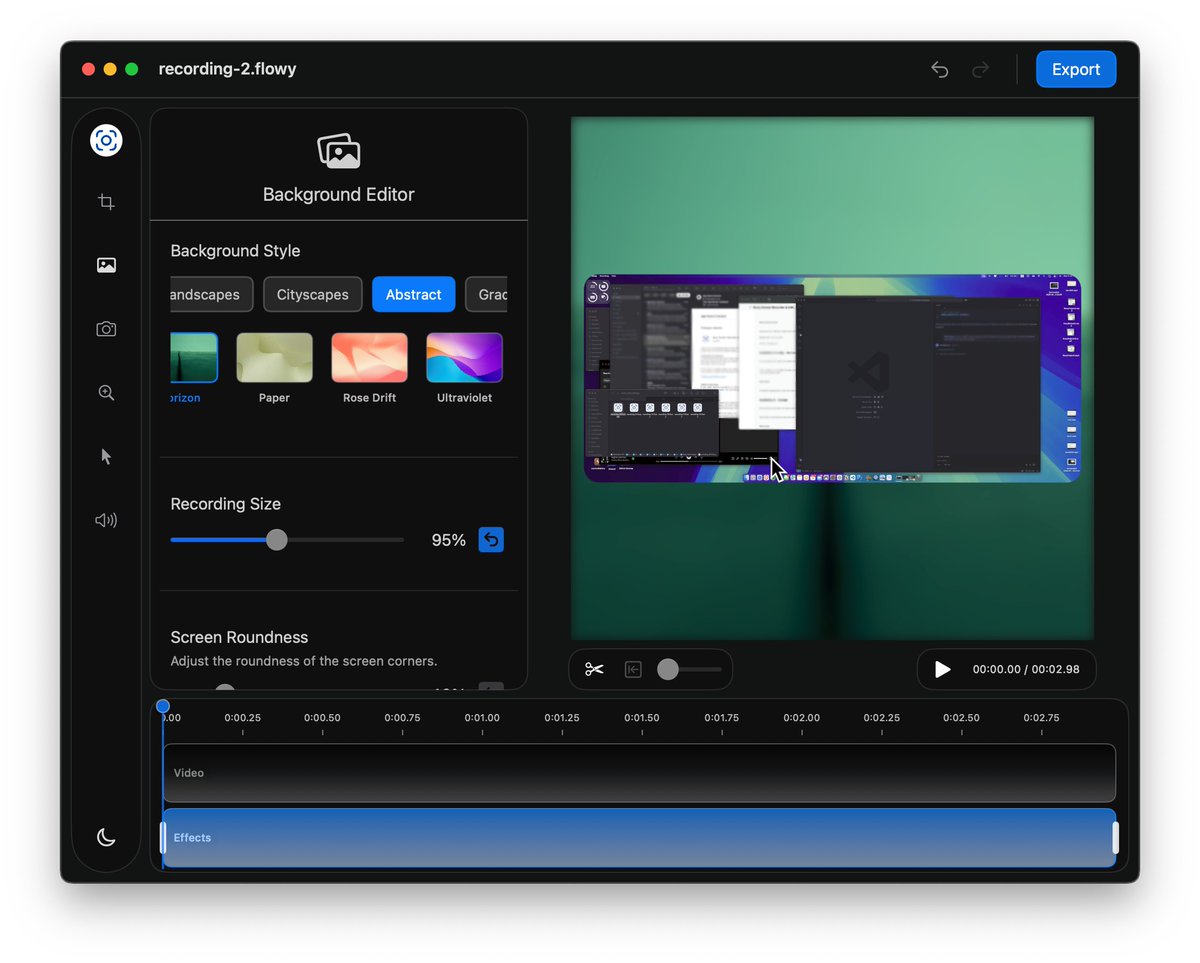The height and width of the screenshot is (963, 1200).
Task: Choose the Horizon background thumbnail
Action: coord(195,358)
